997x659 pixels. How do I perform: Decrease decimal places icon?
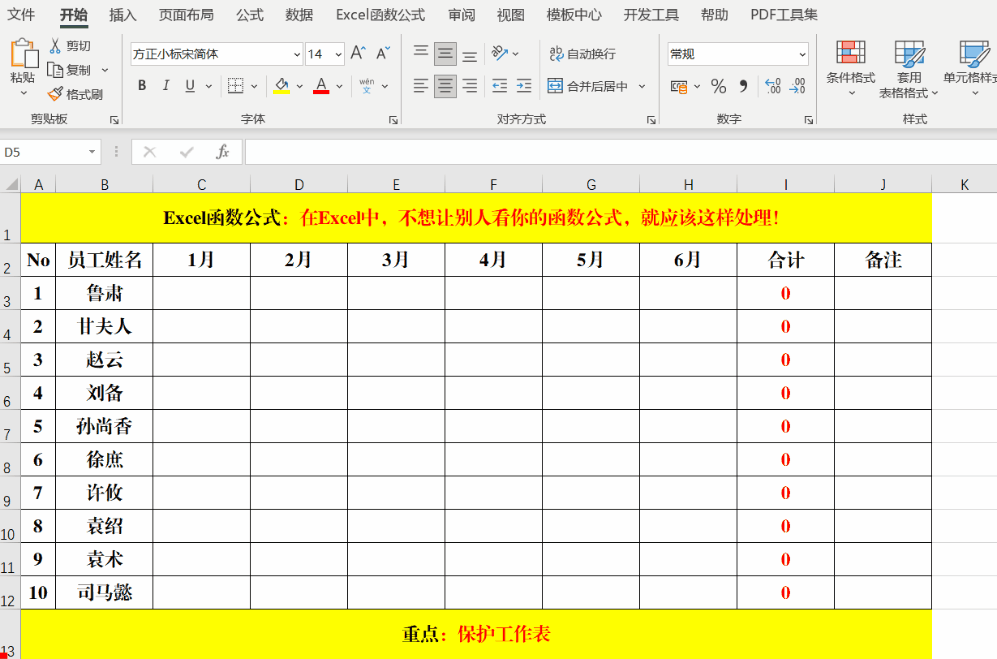[797, 86]
